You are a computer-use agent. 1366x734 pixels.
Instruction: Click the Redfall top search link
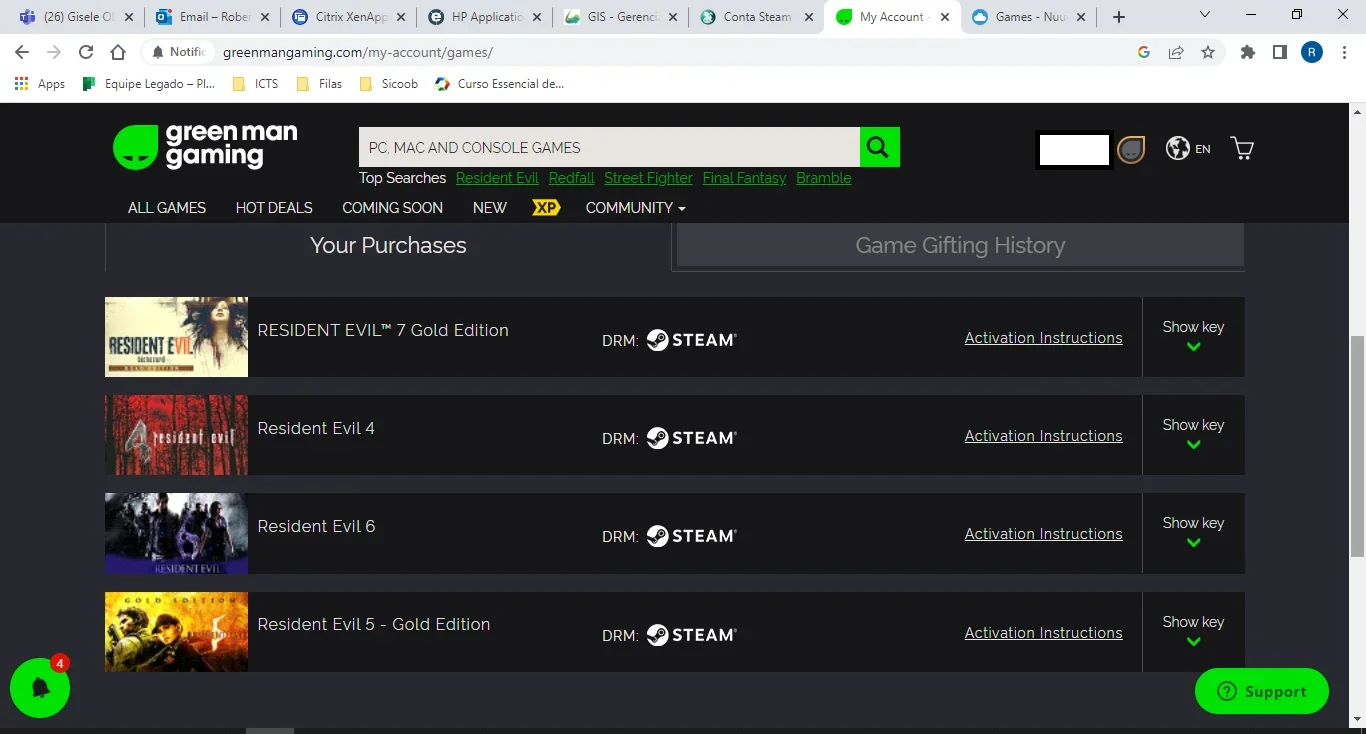pos(571,178)
